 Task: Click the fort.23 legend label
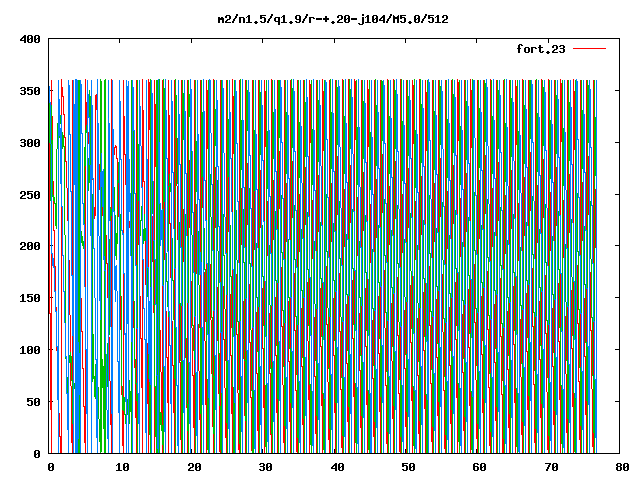click(x=541, y=49)
